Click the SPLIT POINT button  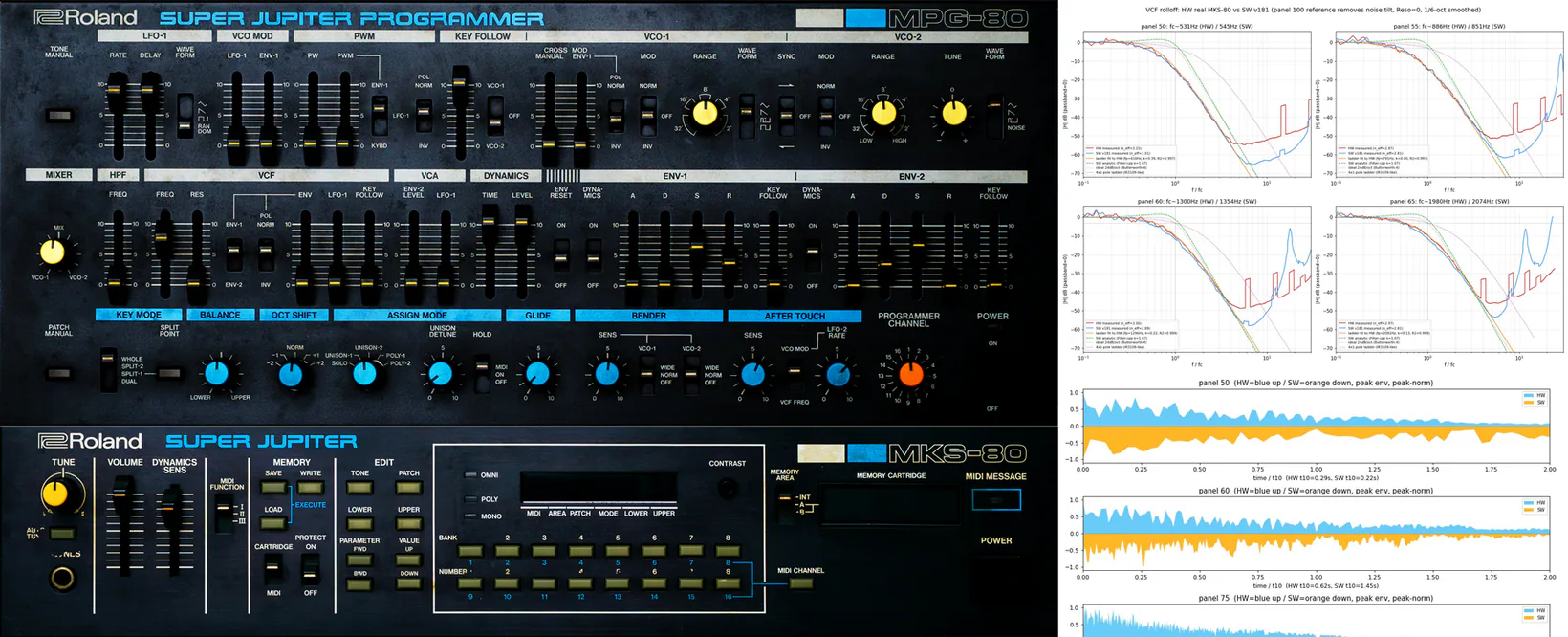click(x=170, y=373)
